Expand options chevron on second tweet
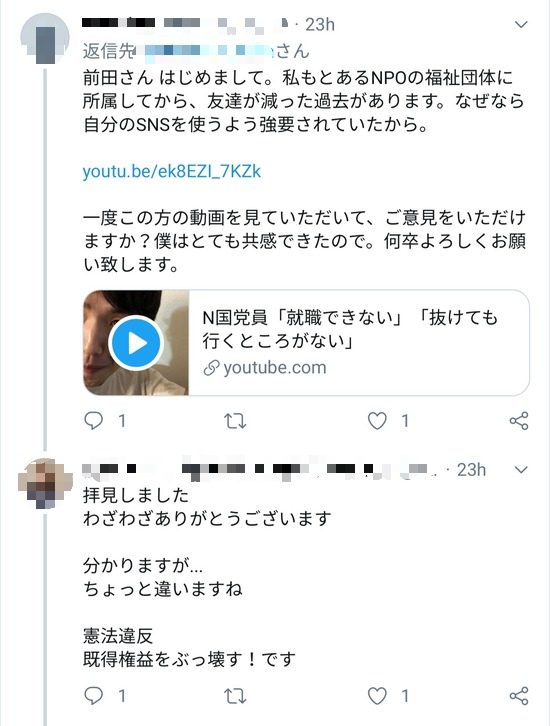 coord(521,470)
